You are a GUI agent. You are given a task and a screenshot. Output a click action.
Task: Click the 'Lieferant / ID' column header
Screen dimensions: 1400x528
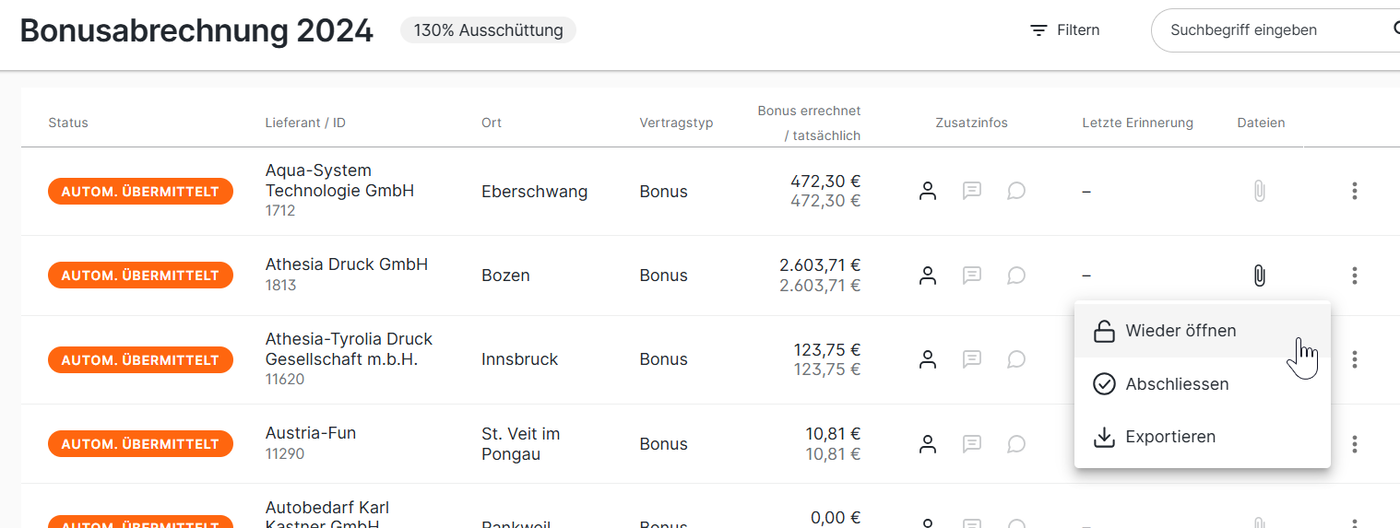(x=305, y=123)
